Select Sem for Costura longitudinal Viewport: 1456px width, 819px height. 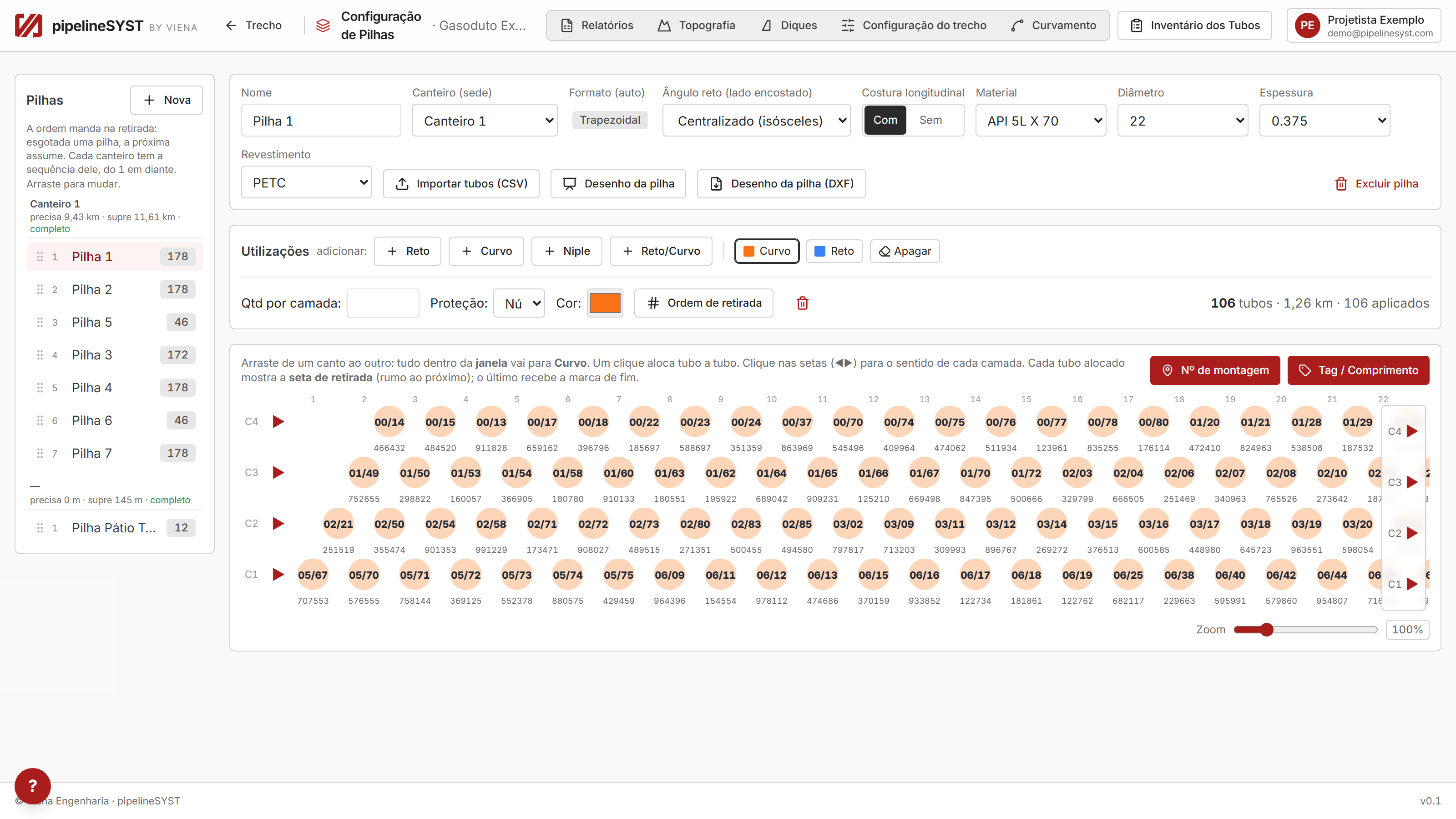930,120
